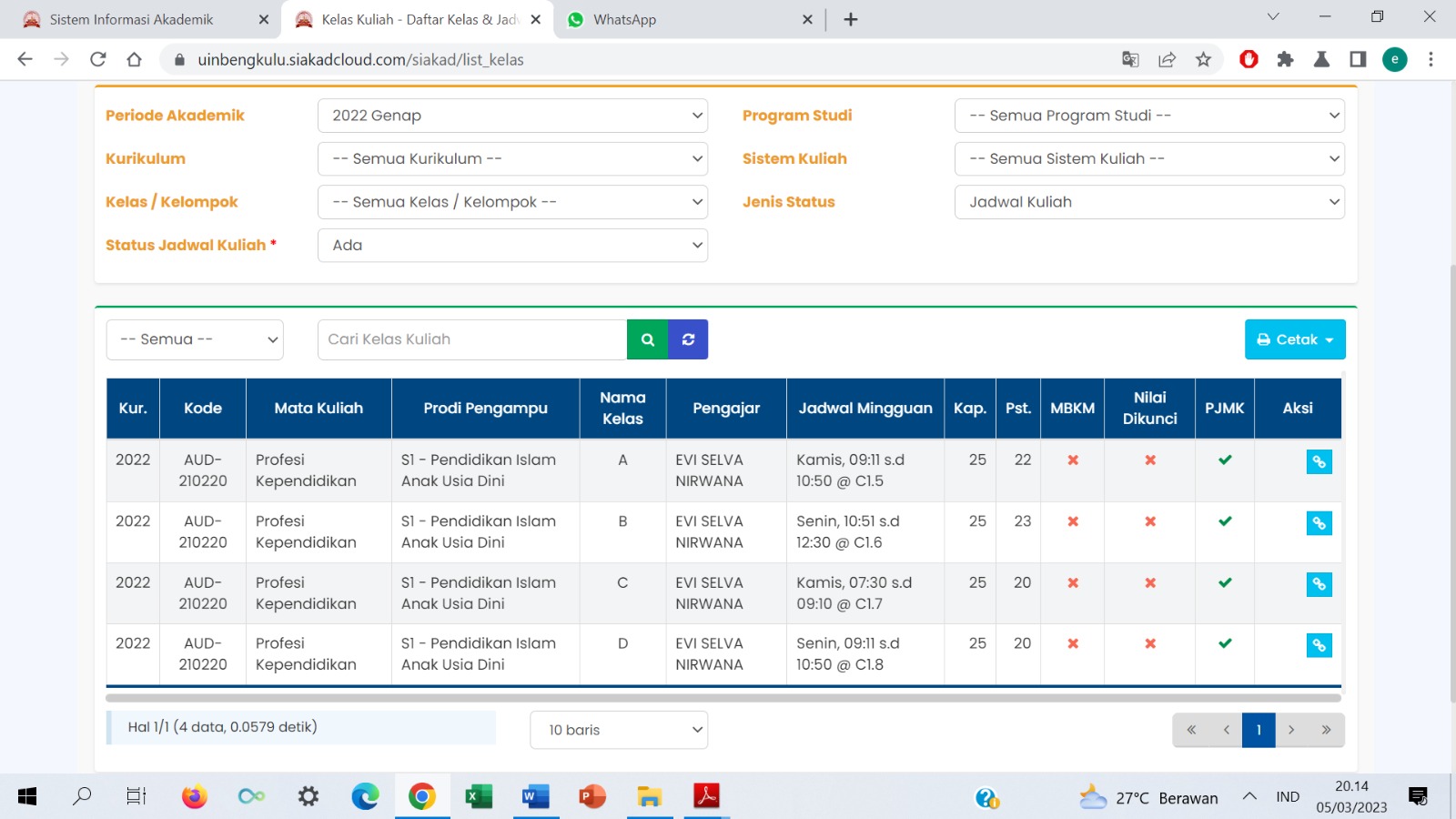Click the Cetak print button
This screenshot has height=819, width=1456.
click(1294, 339)
